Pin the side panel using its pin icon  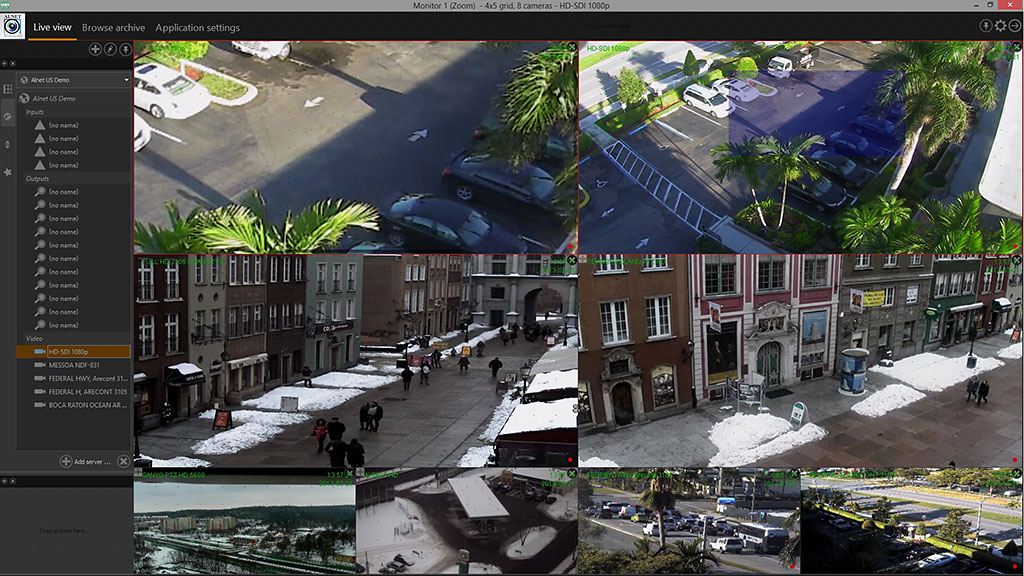(x=125, y=49)
